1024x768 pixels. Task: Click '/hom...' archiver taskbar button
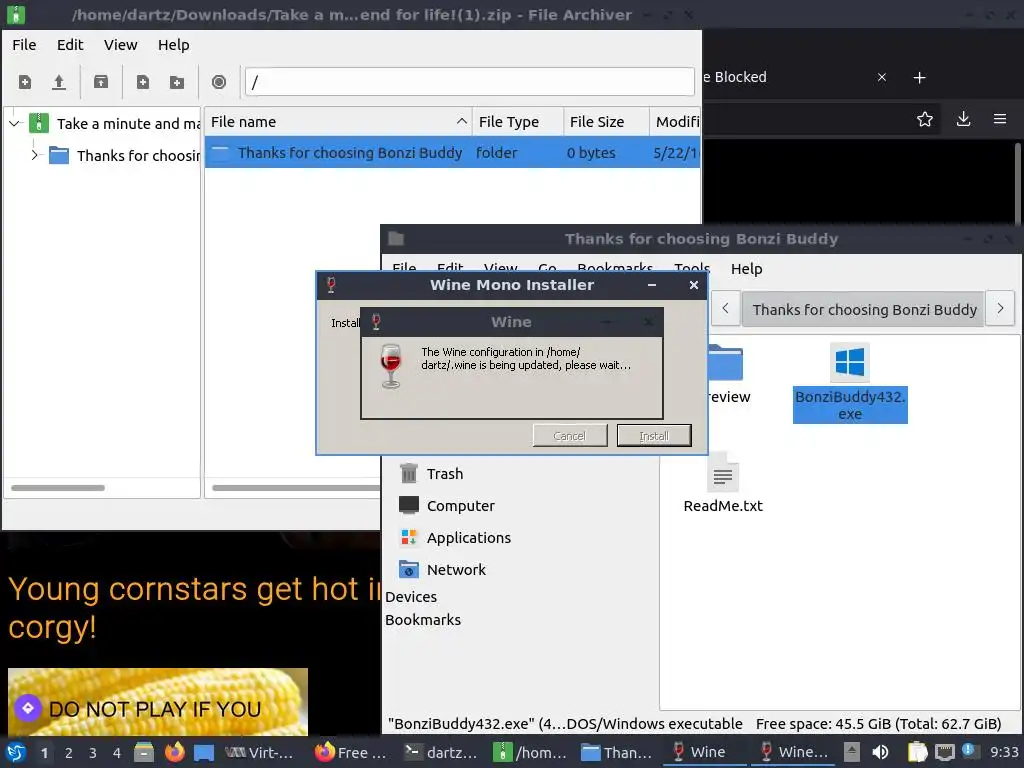530,752
